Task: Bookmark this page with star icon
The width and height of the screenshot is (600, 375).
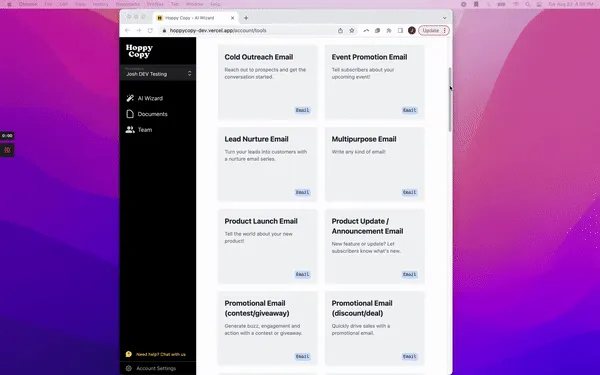Action: [x=352, y=30]
